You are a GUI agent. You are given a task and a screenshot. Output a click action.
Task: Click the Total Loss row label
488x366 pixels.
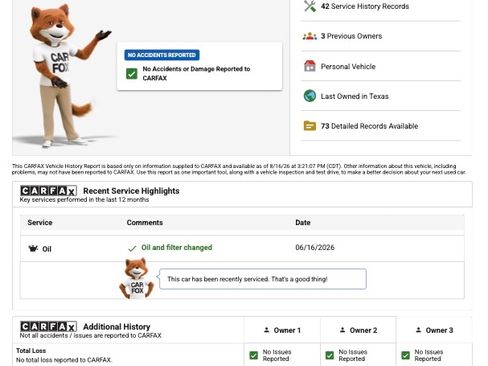click(31, 351)
